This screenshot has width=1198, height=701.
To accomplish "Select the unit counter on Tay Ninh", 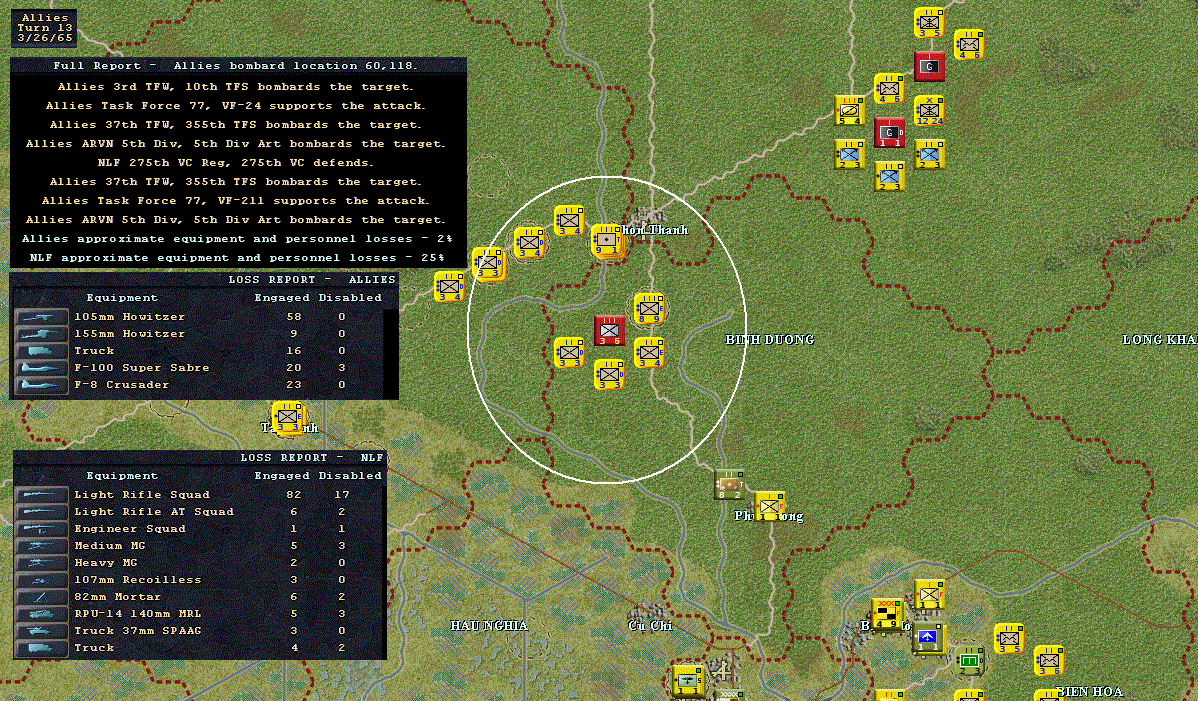I will click(x=288, y=417).
